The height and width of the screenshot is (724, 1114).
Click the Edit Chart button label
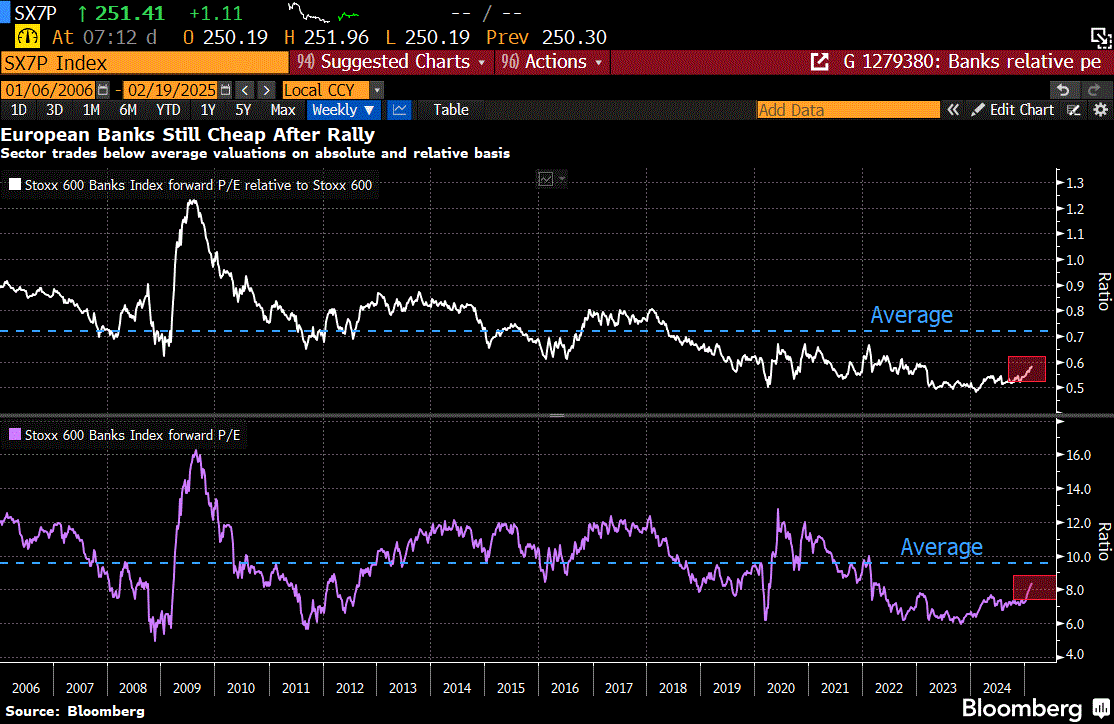tap(1022, 110)
